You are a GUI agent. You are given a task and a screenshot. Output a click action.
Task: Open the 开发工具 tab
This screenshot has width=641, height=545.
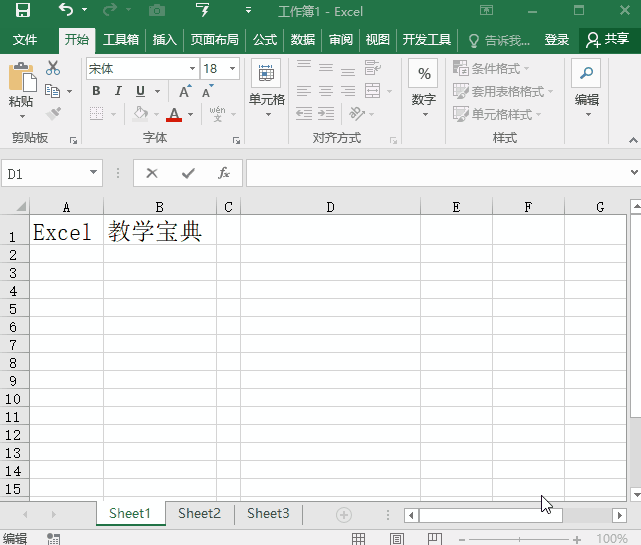click(427, 40)
